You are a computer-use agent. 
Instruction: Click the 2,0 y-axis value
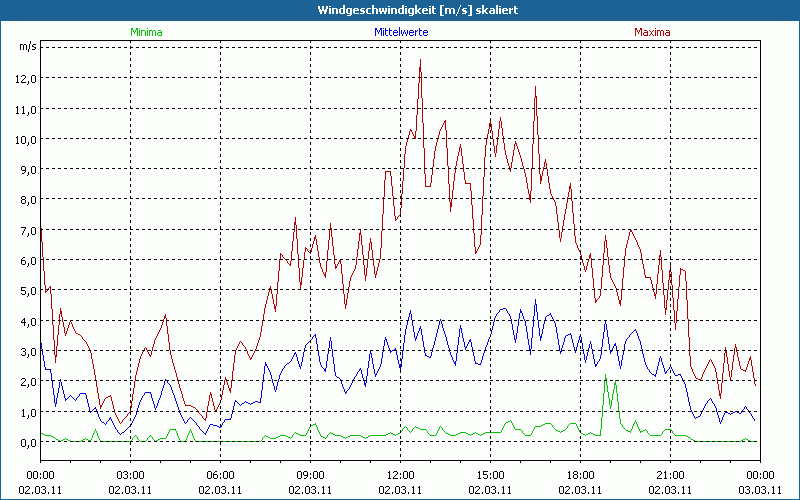pos(30,382)
